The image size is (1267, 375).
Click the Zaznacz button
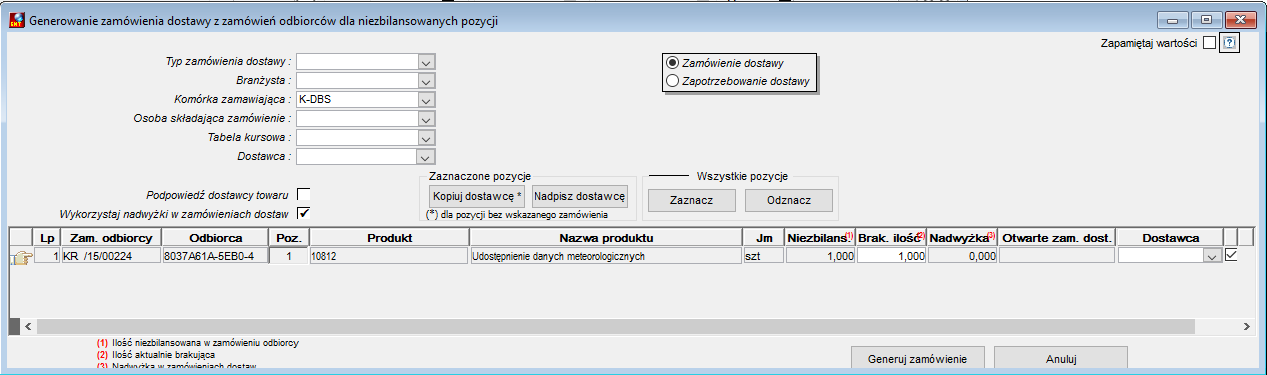692,200
